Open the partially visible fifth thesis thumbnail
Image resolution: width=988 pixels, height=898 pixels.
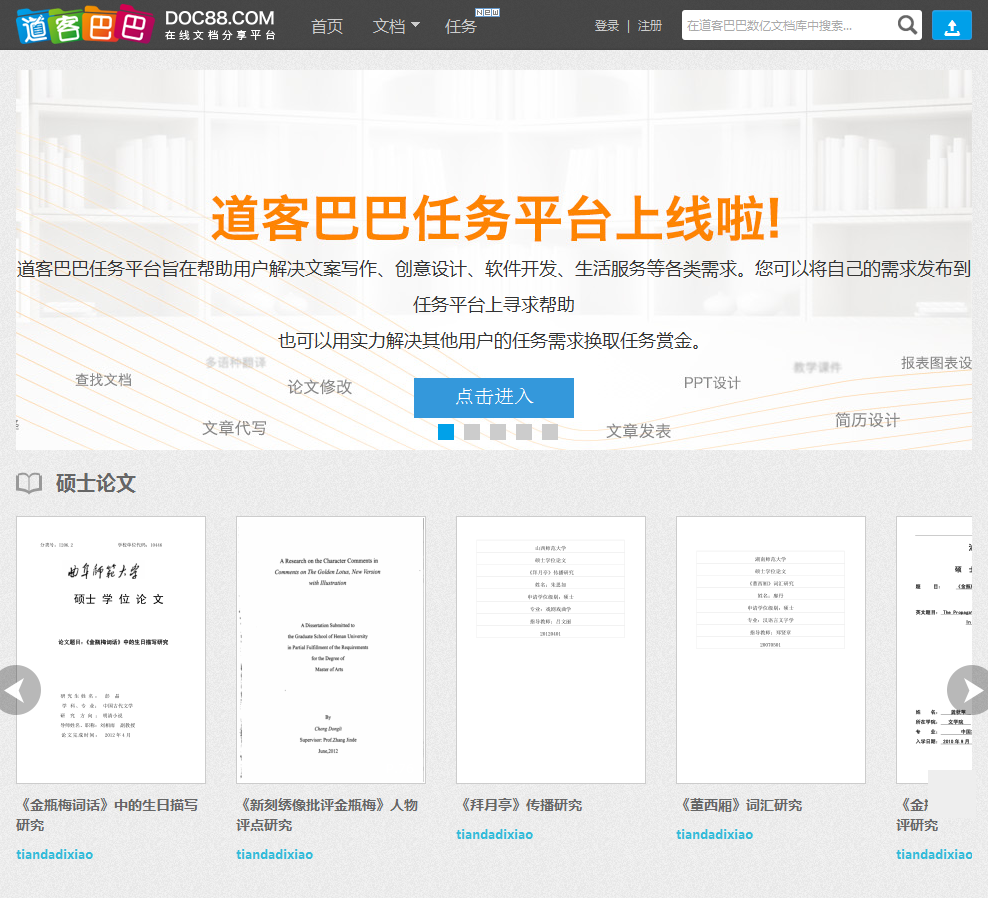point(934,650)
